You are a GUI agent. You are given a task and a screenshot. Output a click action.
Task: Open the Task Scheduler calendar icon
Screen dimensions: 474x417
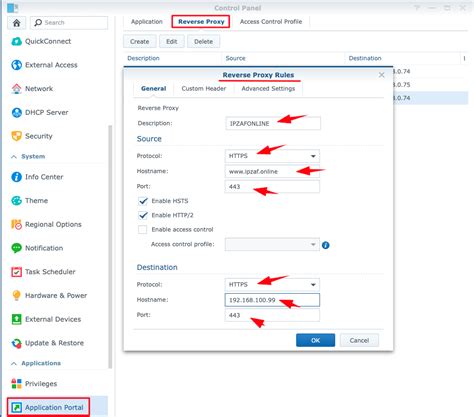click(x=16, y=272)
